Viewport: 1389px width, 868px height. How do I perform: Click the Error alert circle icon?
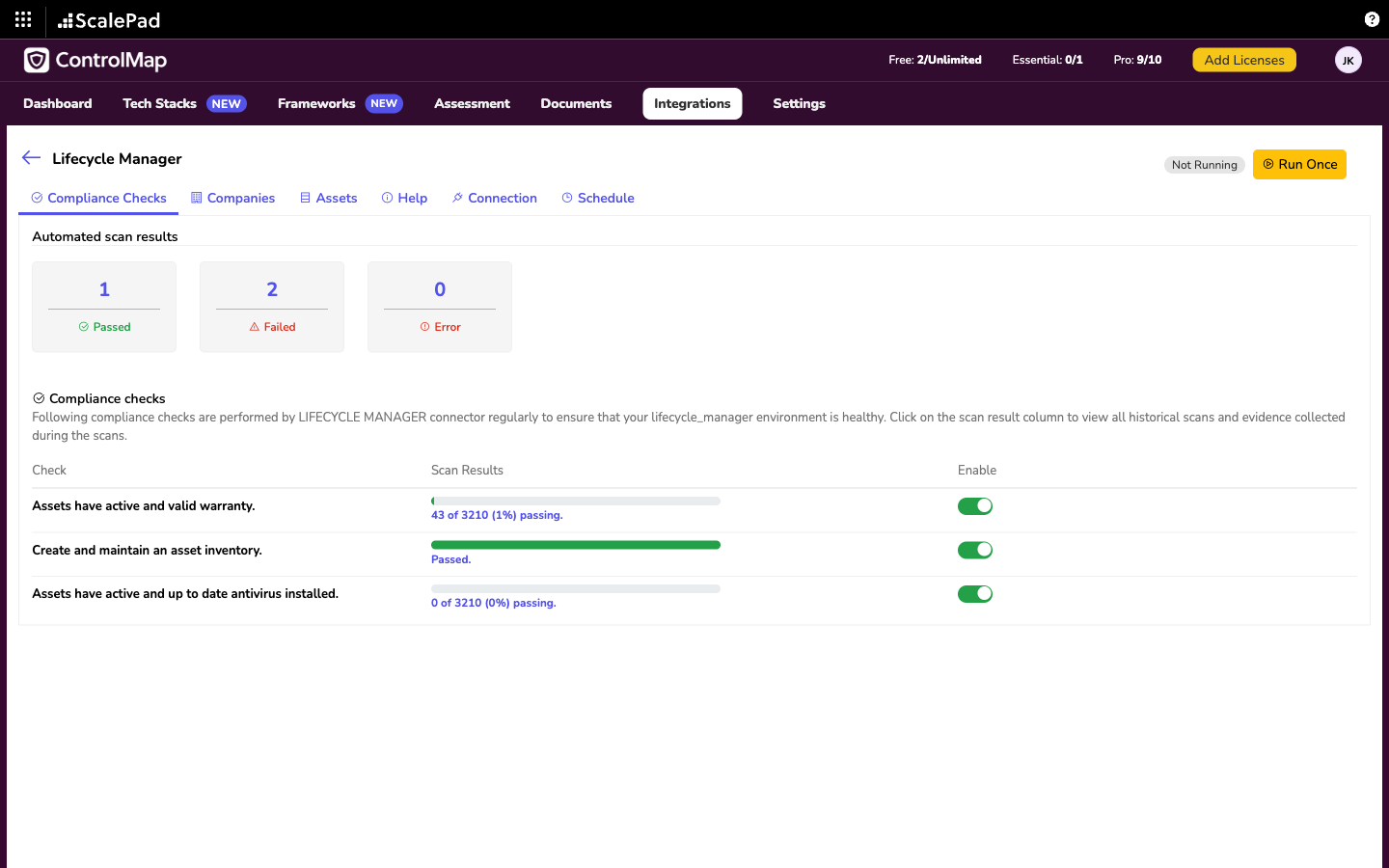425,327
